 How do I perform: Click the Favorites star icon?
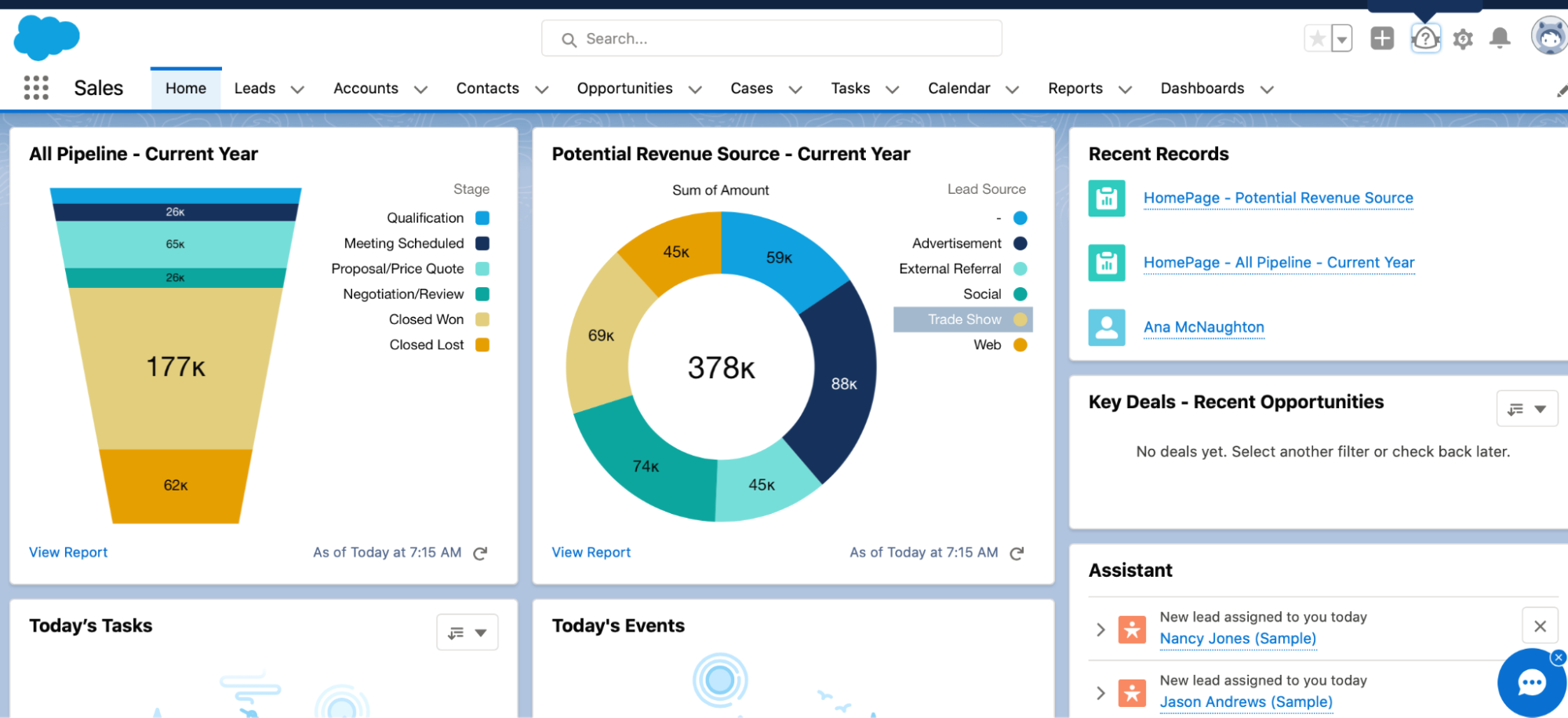coord(1318,38)
